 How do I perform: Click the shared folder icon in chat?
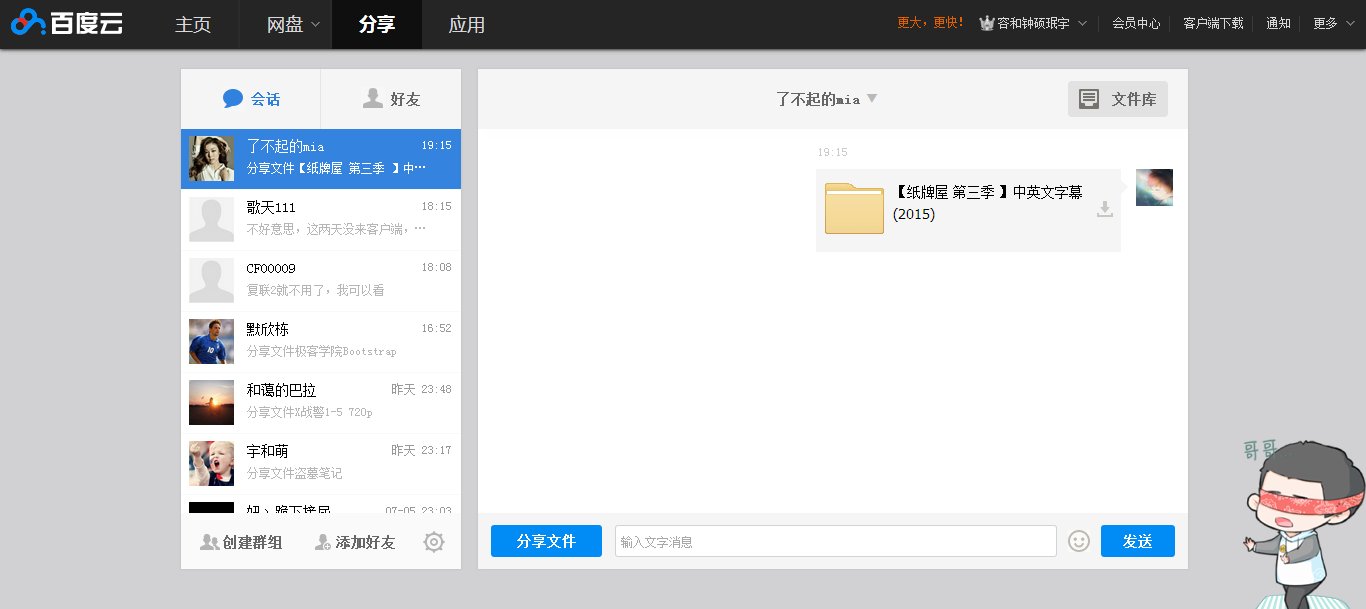pos(854,208)
